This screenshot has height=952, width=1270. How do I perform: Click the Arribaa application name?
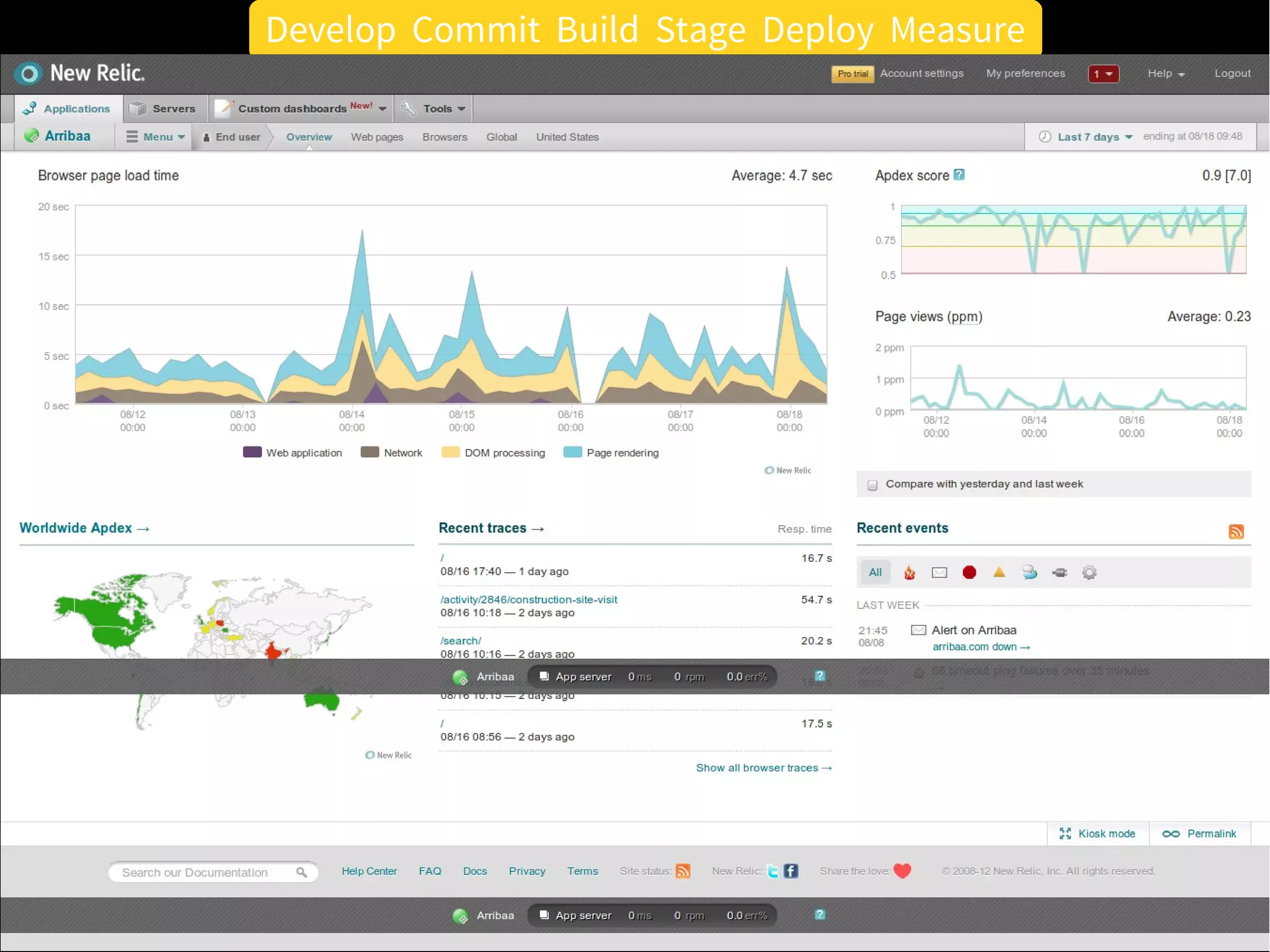click(x=67, y=136)
